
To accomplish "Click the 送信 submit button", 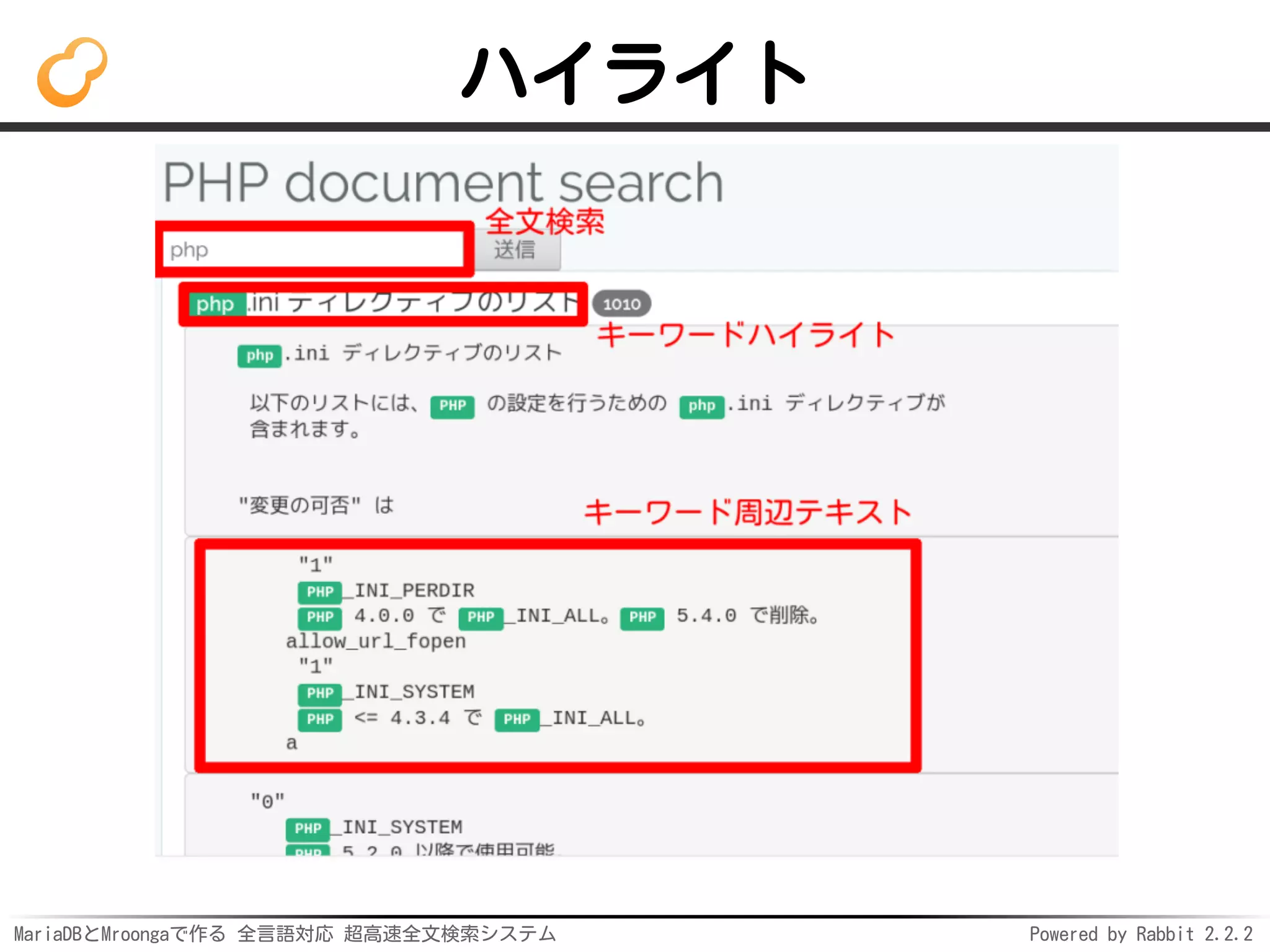I will point(516,250).
